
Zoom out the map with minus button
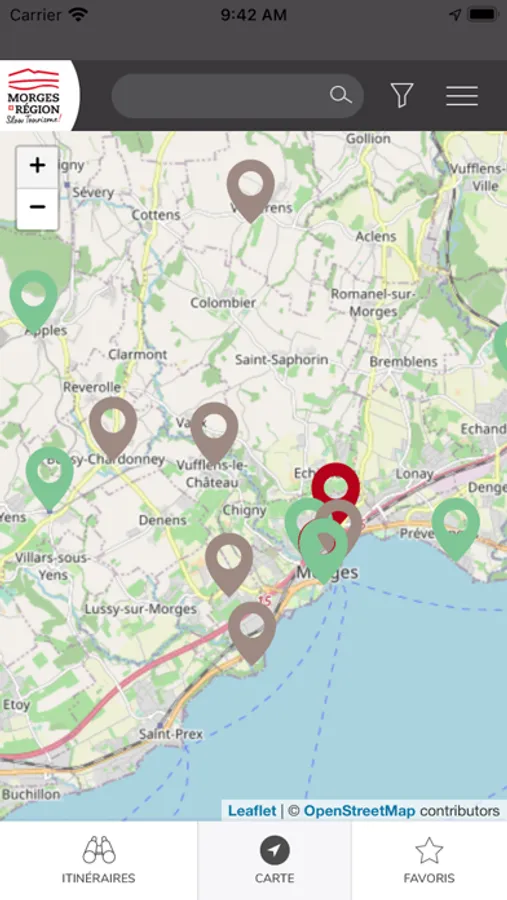coord(37,208)
